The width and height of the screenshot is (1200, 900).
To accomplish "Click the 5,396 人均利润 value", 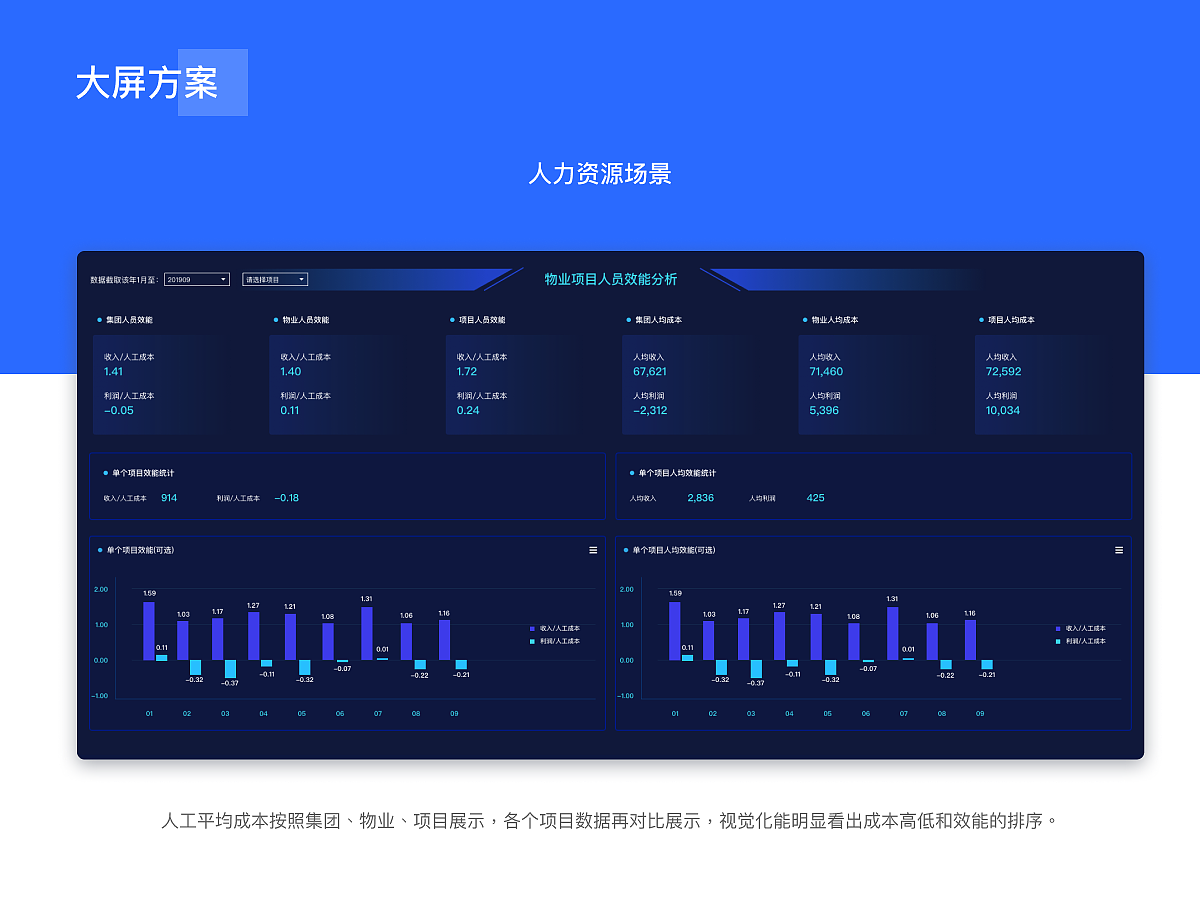I will [824, 411].
